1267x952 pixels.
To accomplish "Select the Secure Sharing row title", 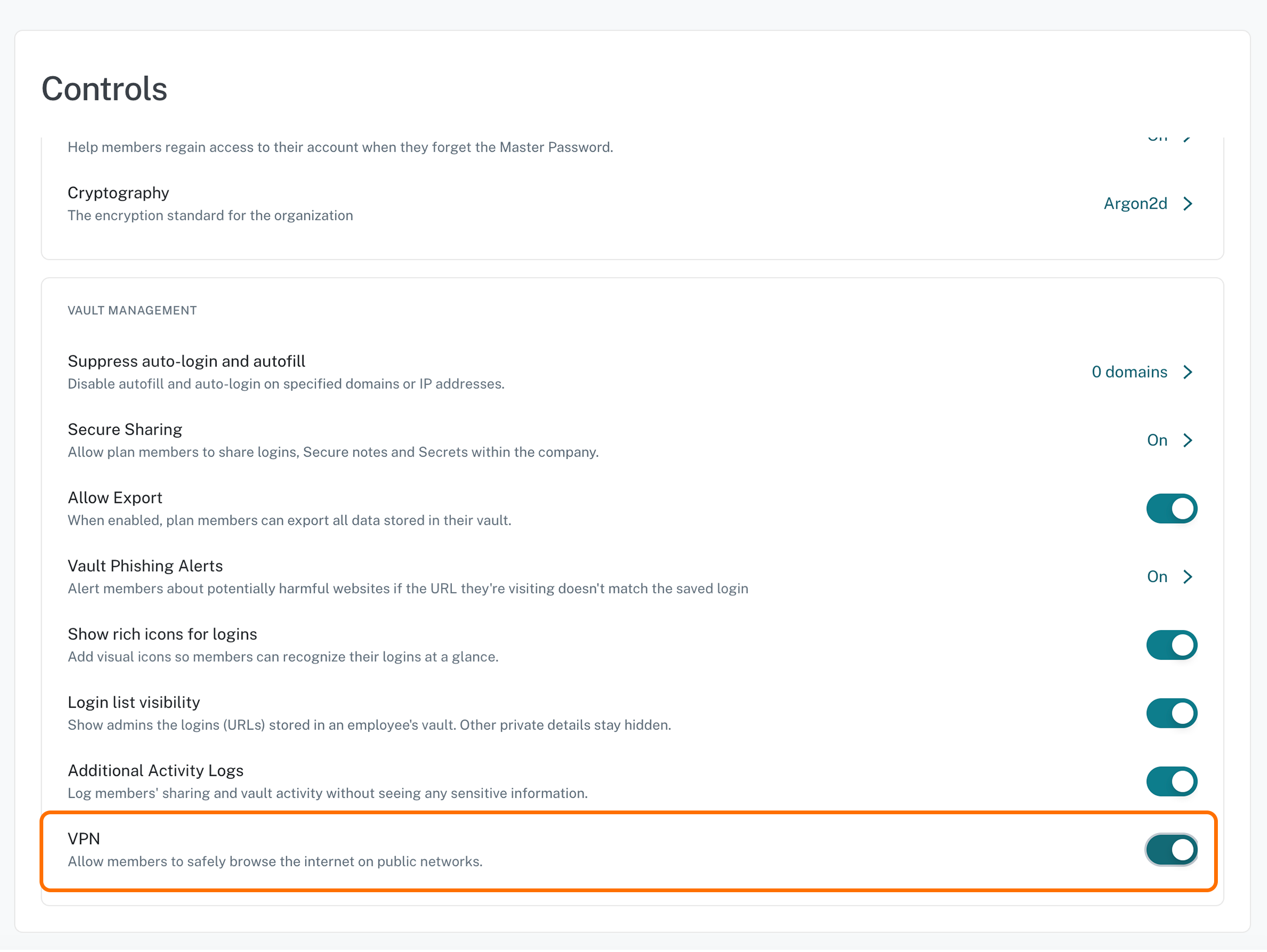I will [125, 430].
